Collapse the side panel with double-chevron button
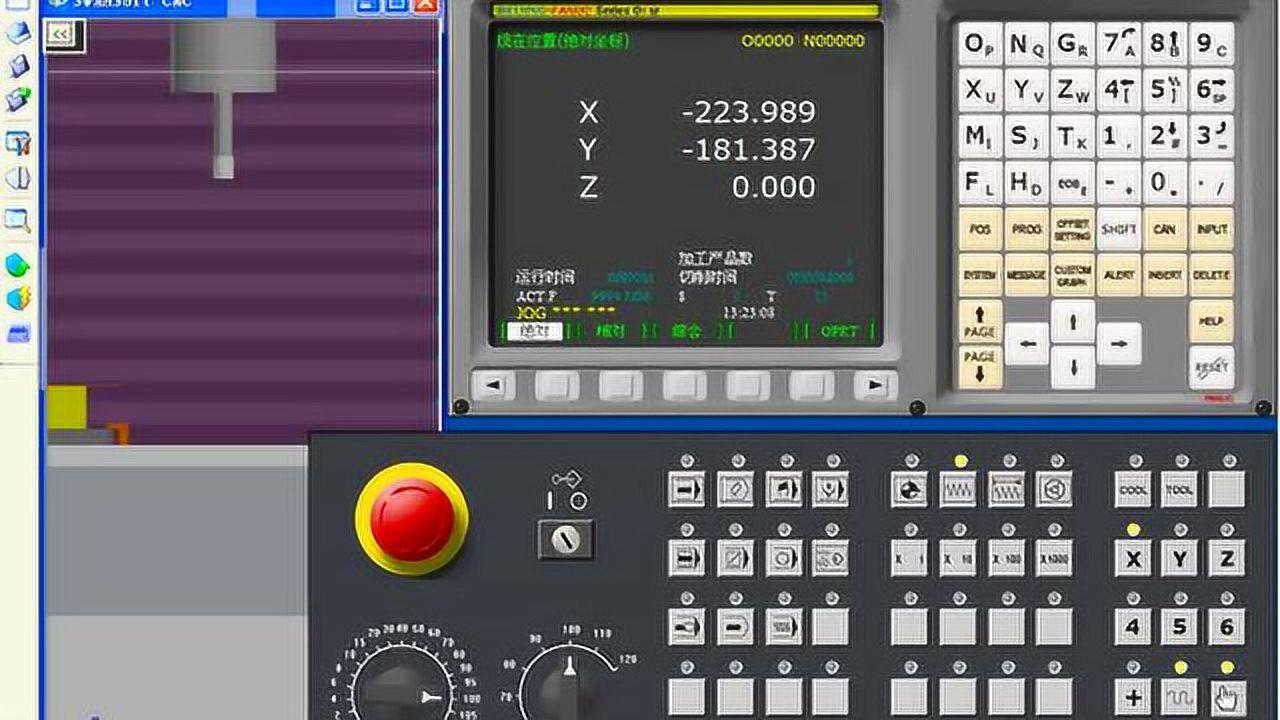The image size is (1280, 720). (x=62, y=34)
